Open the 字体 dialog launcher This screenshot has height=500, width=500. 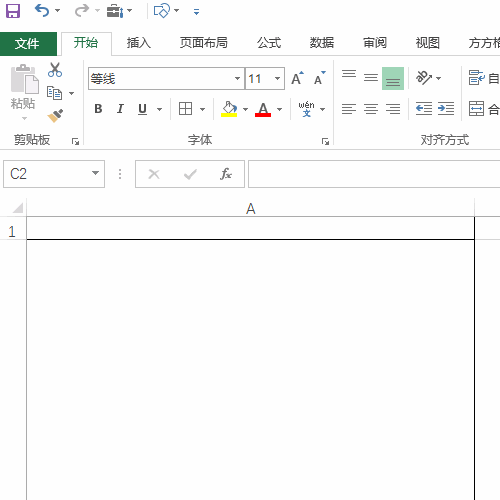[x=325, y=142]
